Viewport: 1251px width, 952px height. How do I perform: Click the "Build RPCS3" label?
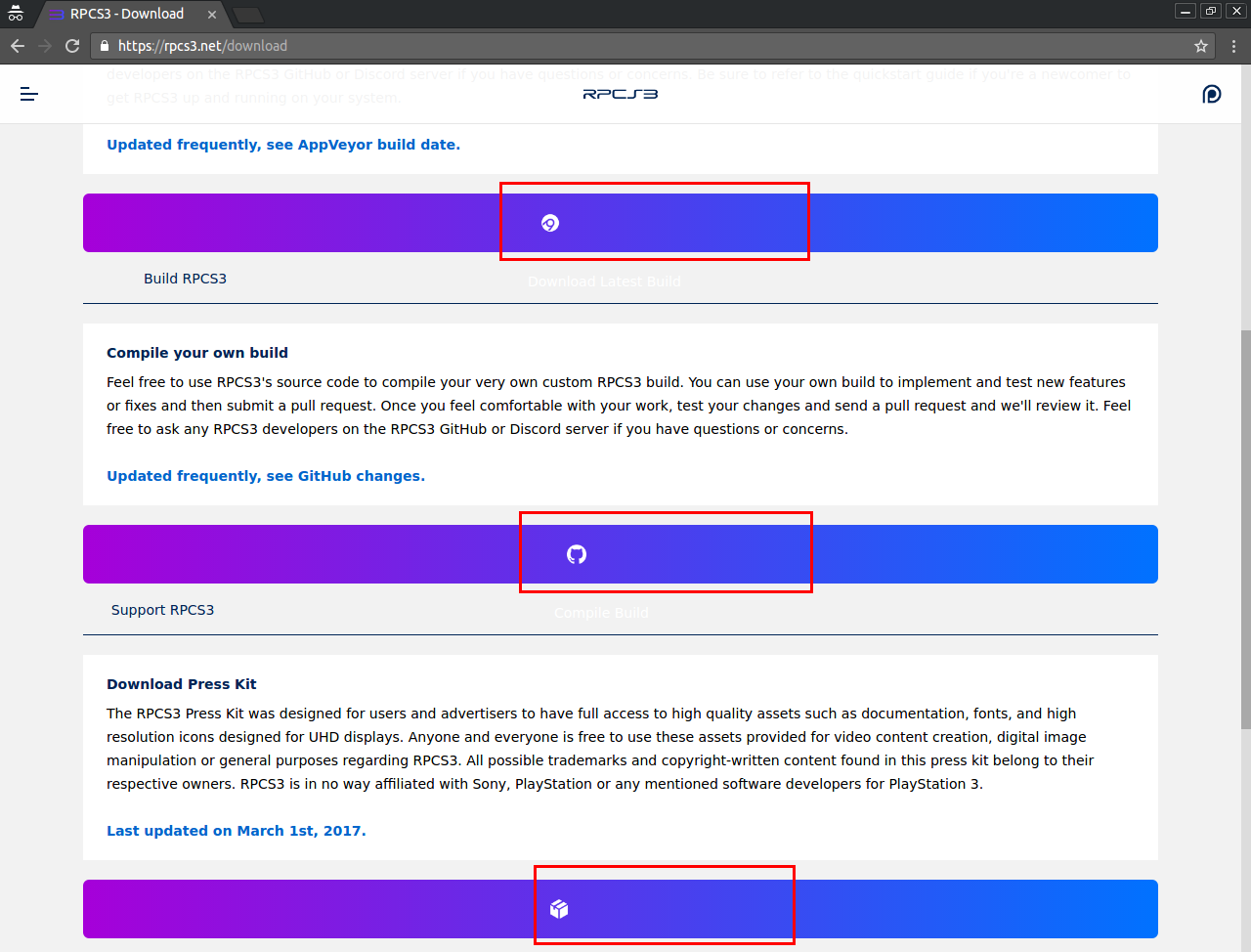[x=185, y=279]
